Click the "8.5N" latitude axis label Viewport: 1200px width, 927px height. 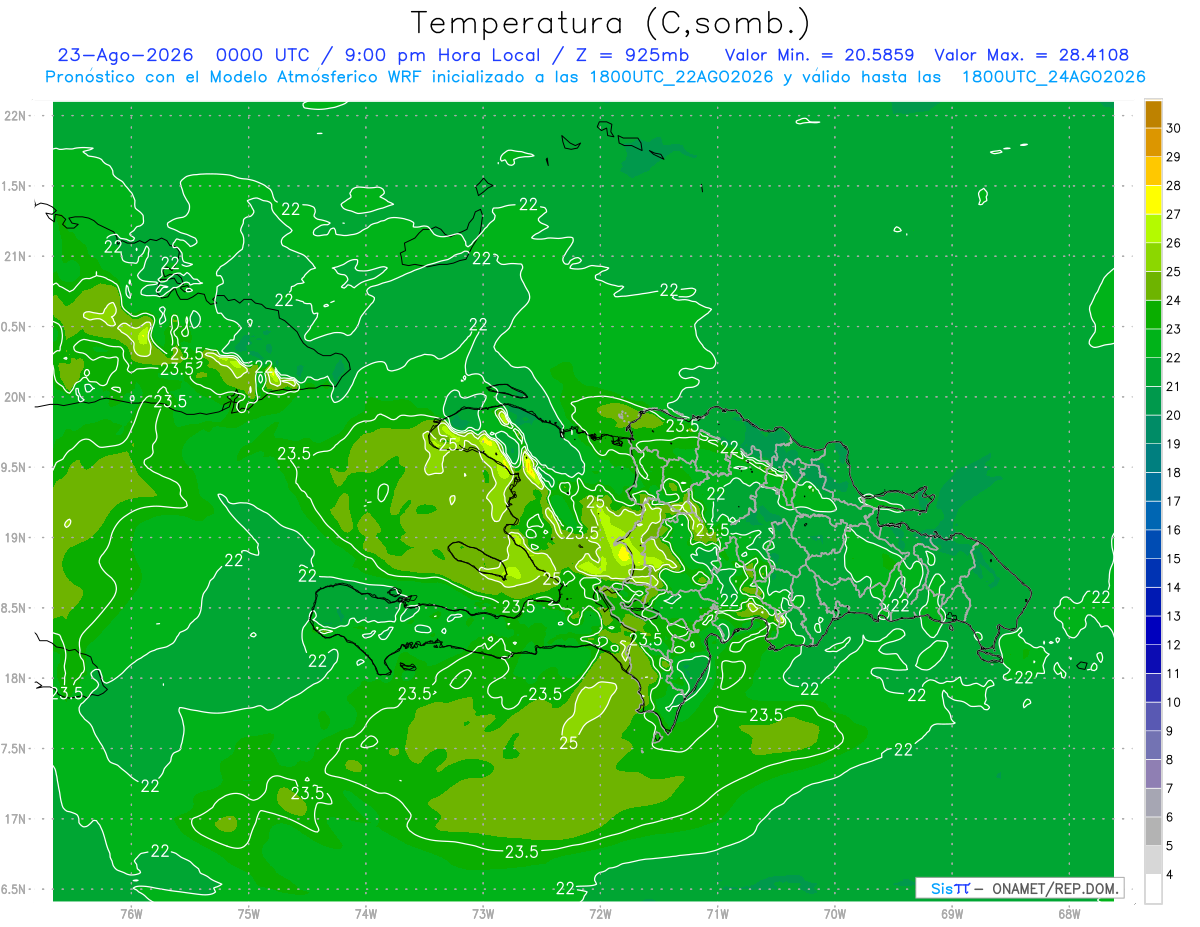click(15, 608)
